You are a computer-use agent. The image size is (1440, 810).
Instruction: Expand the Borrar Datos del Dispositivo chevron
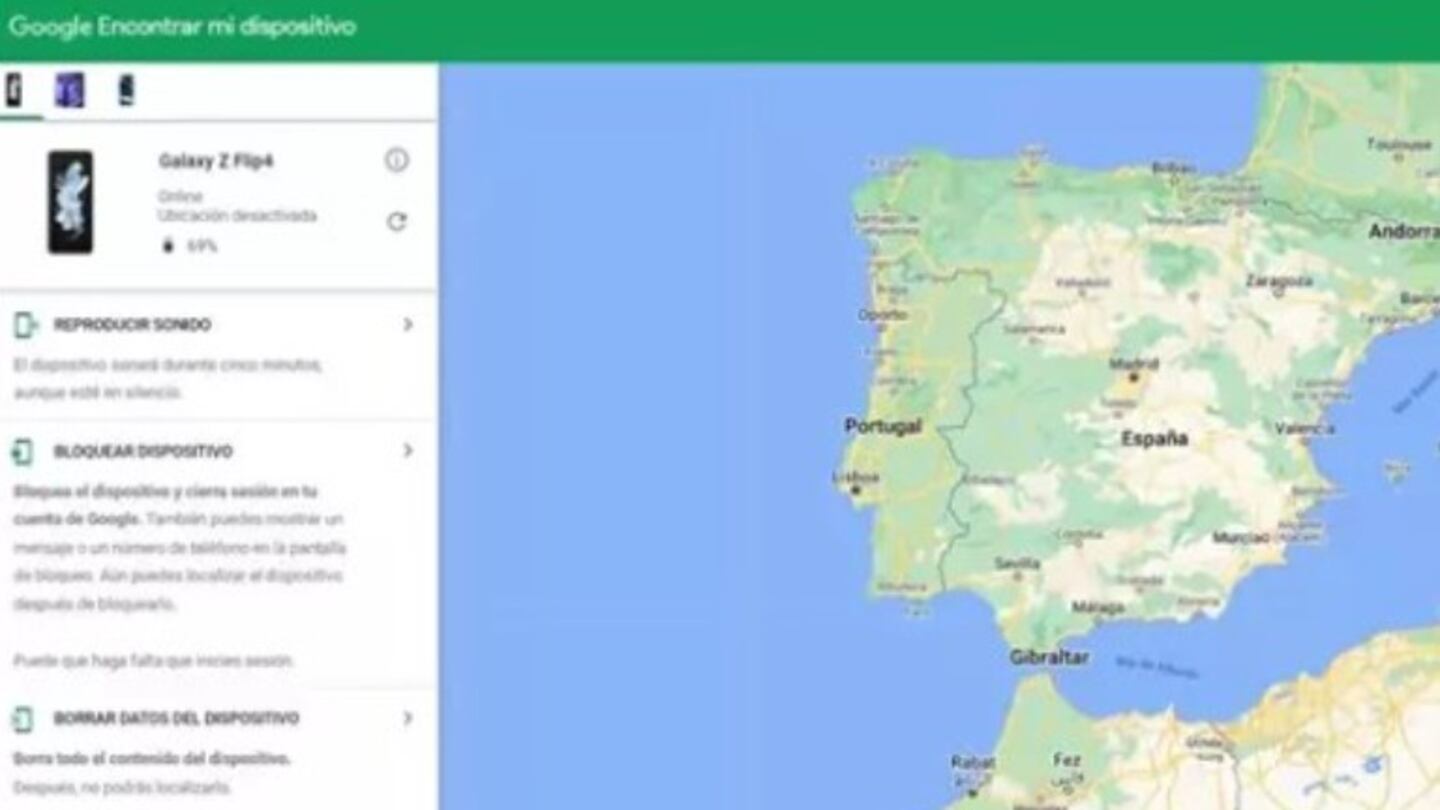pyautogui.click(x=407, y=718)
